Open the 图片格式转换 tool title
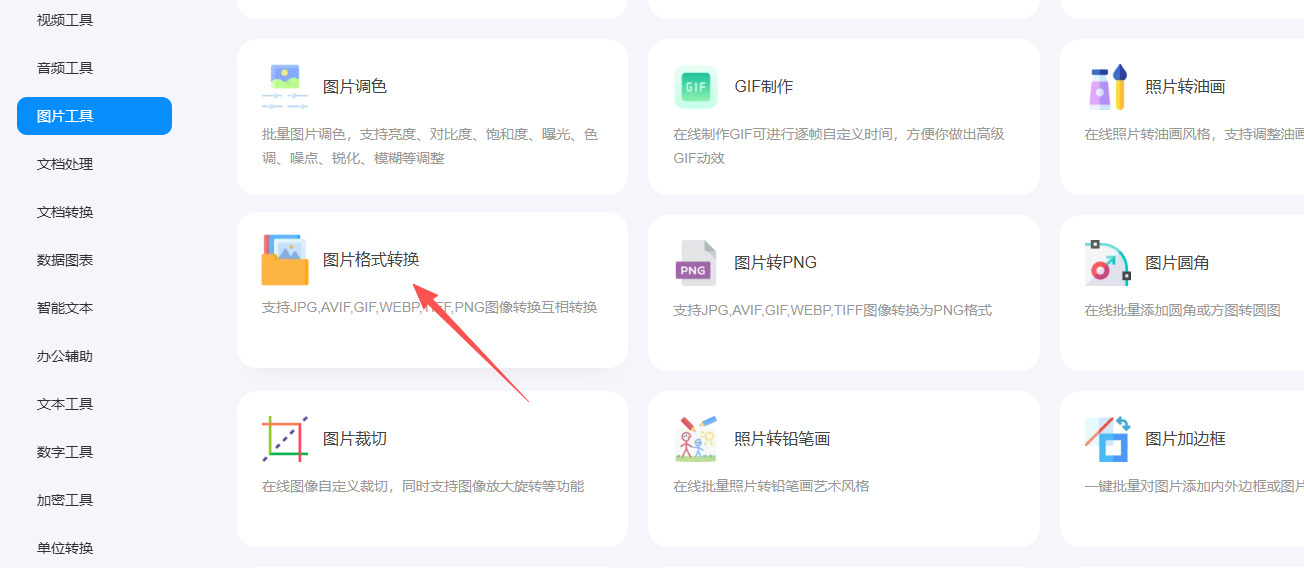The width and height of the screenshot is (1304, 568). pos(371,260)
